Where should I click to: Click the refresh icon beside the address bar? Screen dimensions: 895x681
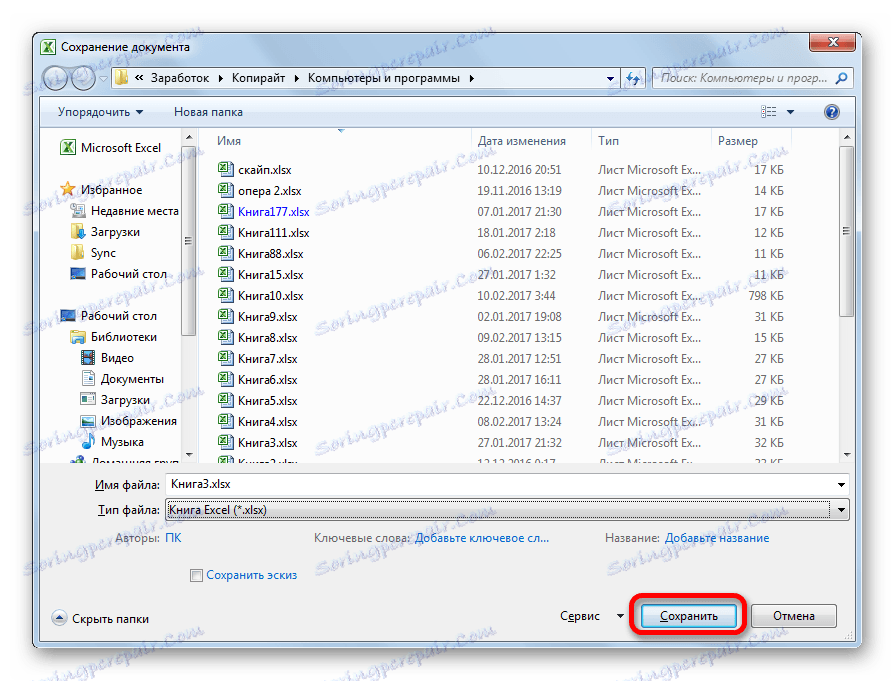(632, 78)
